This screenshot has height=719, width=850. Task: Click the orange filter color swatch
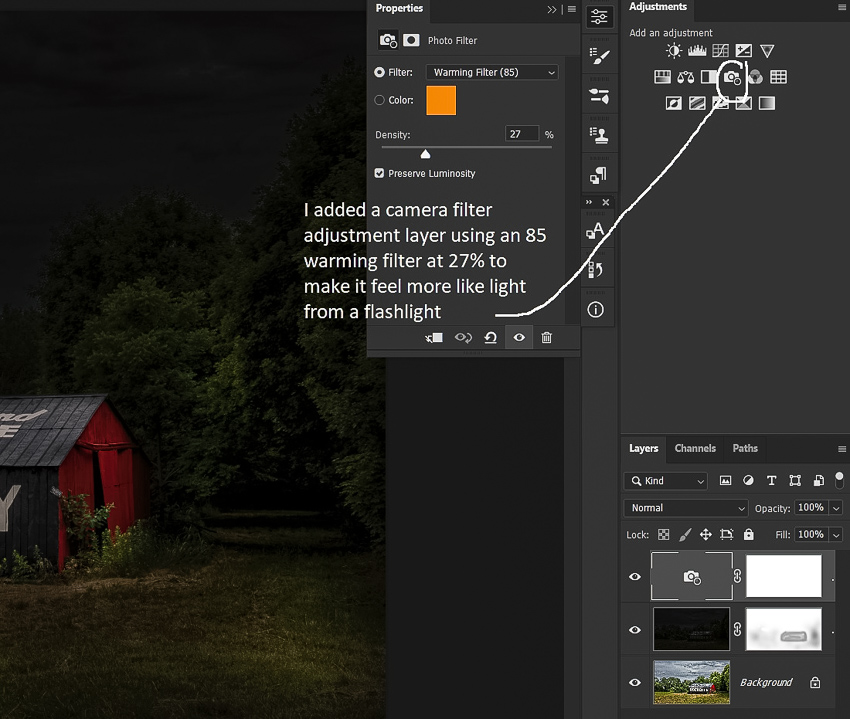441,100
